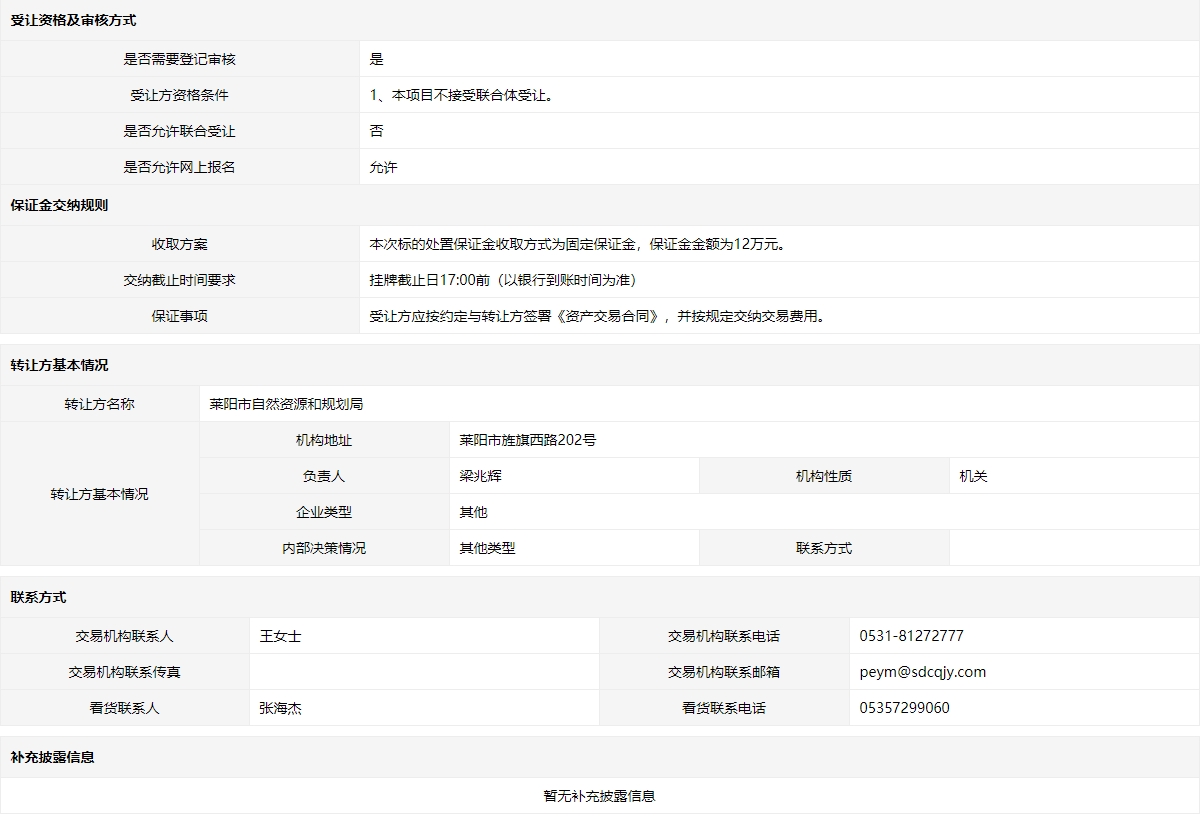This screenshot has width=1201, height=824.
Task: Click the 资产交易合同 guarantee clause text
Action: pyautogui.click(x=597, y=316)
